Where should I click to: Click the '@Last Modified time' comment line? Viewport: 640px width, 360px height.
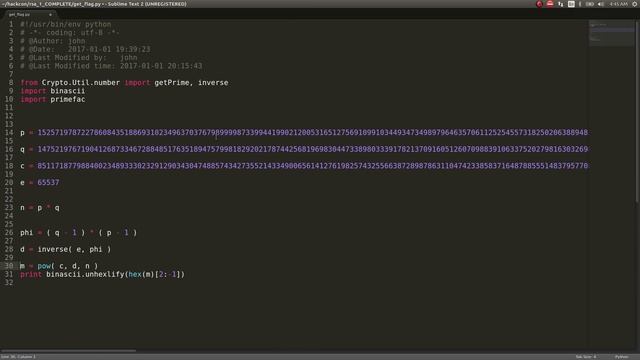[111, 66]
